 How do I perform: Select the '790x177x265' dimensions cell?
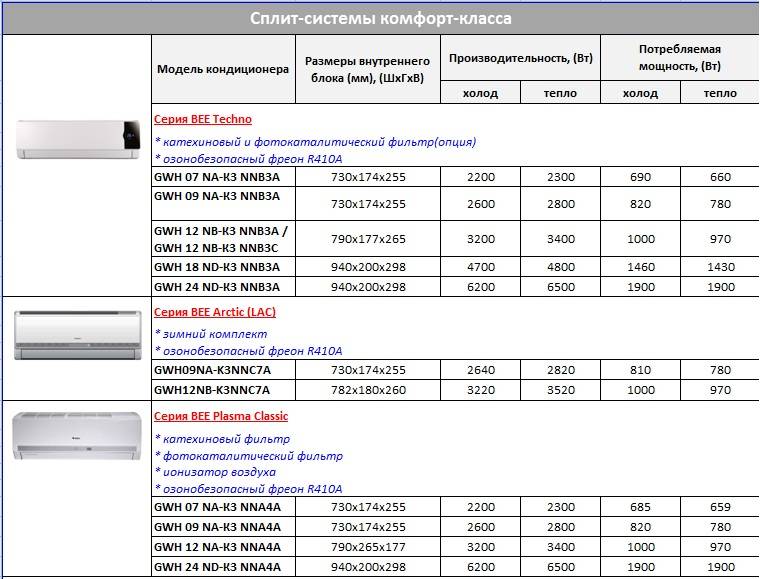coord(368,239)
